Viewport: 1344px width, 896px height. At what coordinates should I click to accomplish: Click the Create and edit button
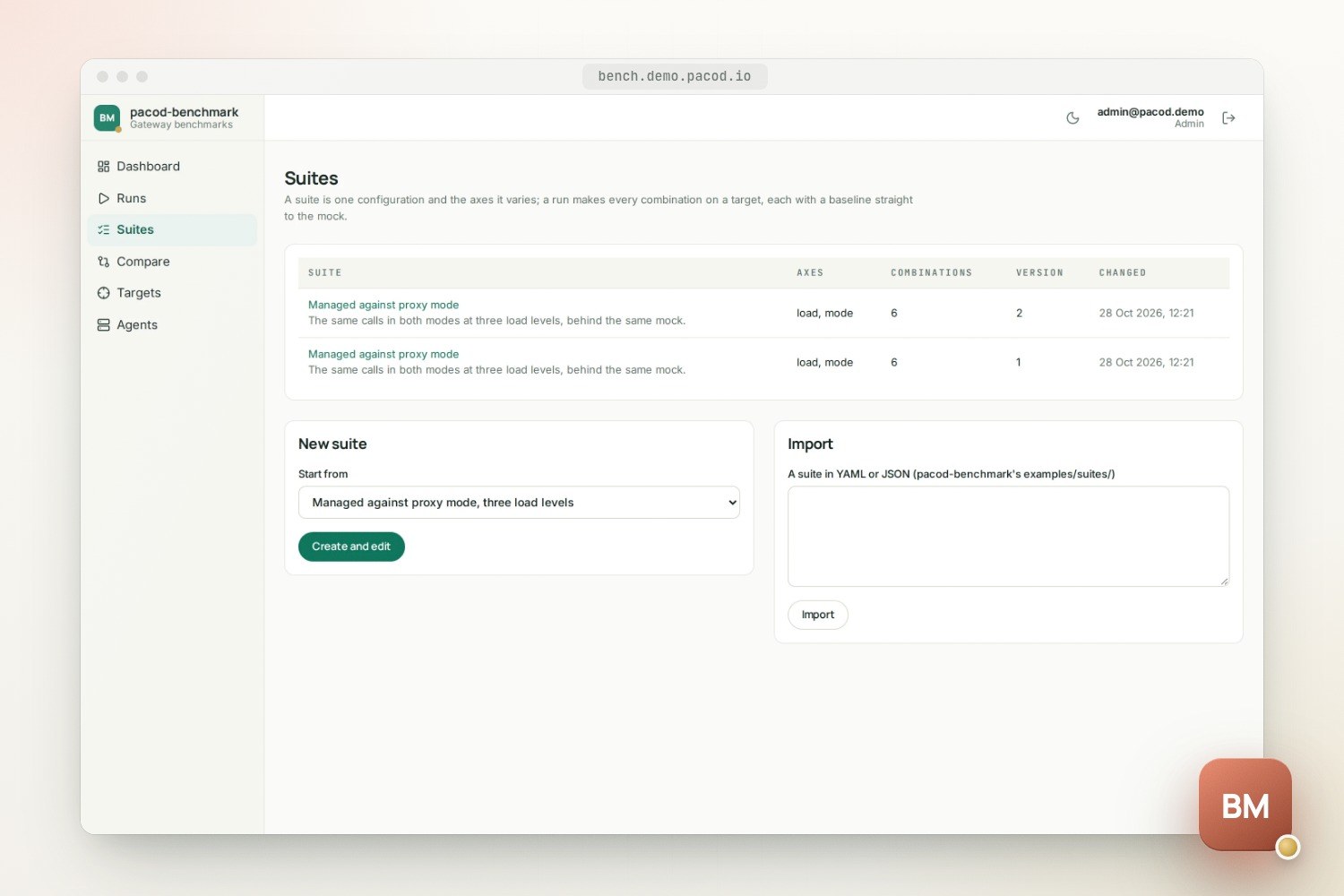tap(351, 547)
